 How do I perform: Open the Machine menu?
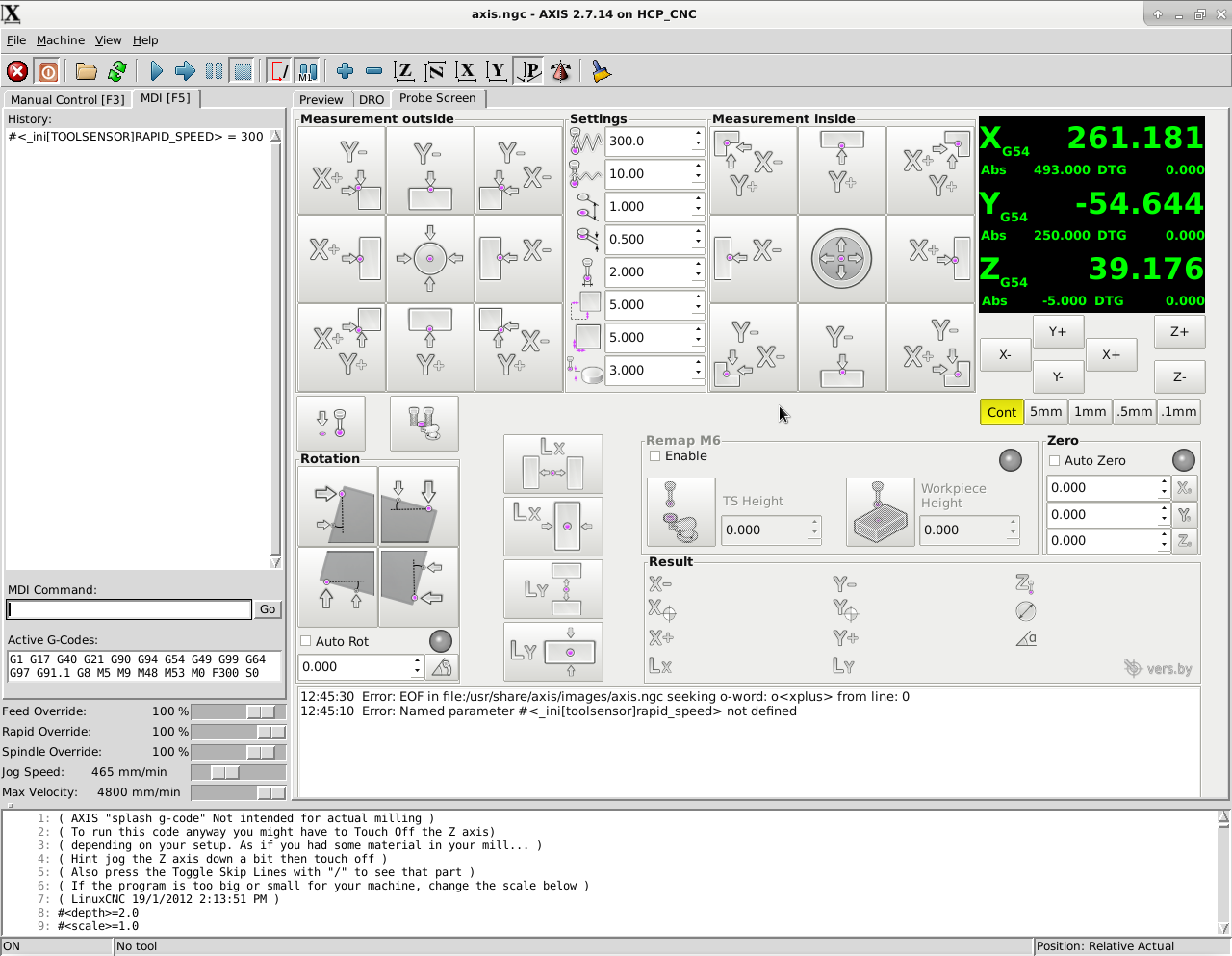[61, 40]
